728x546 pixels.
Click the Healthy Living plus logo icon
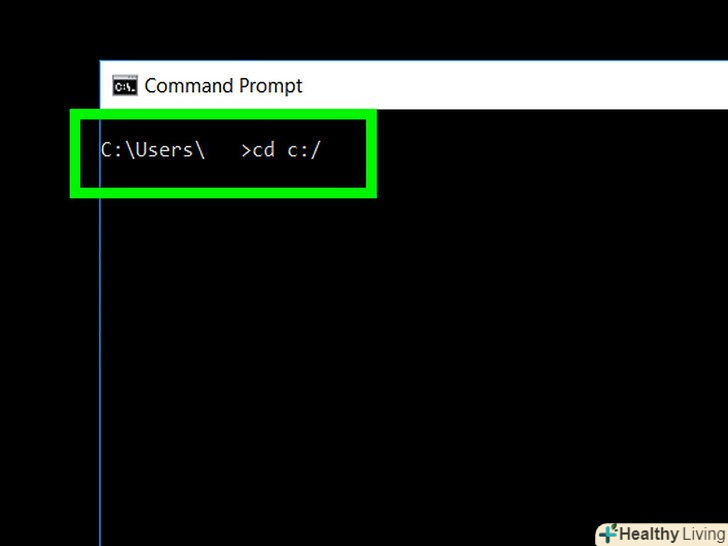point(609,533)
